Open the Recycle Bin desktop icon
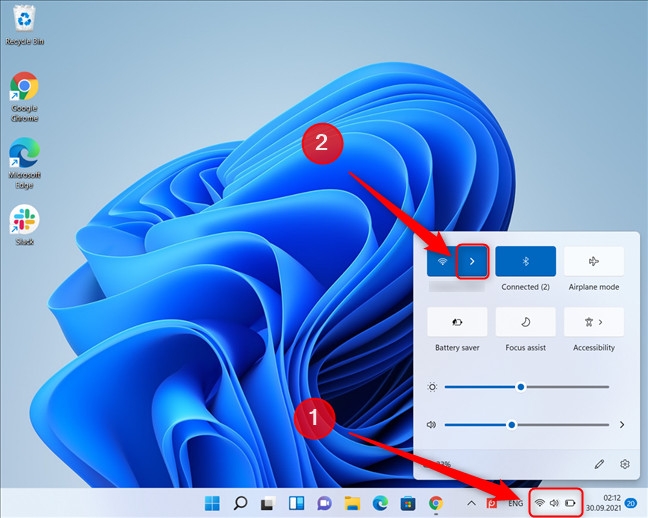 coord(24,25)
